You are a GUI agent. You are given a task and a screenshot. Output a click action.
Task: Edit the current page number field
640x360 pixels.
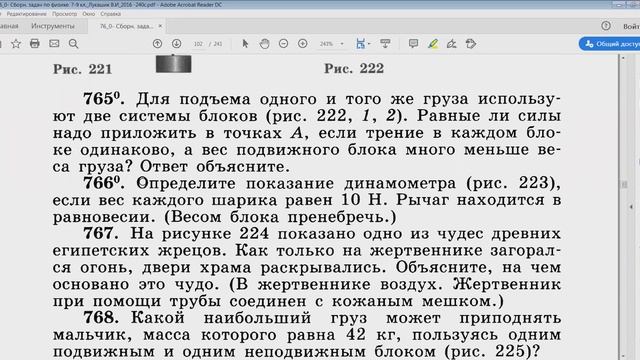pos(198,44)
